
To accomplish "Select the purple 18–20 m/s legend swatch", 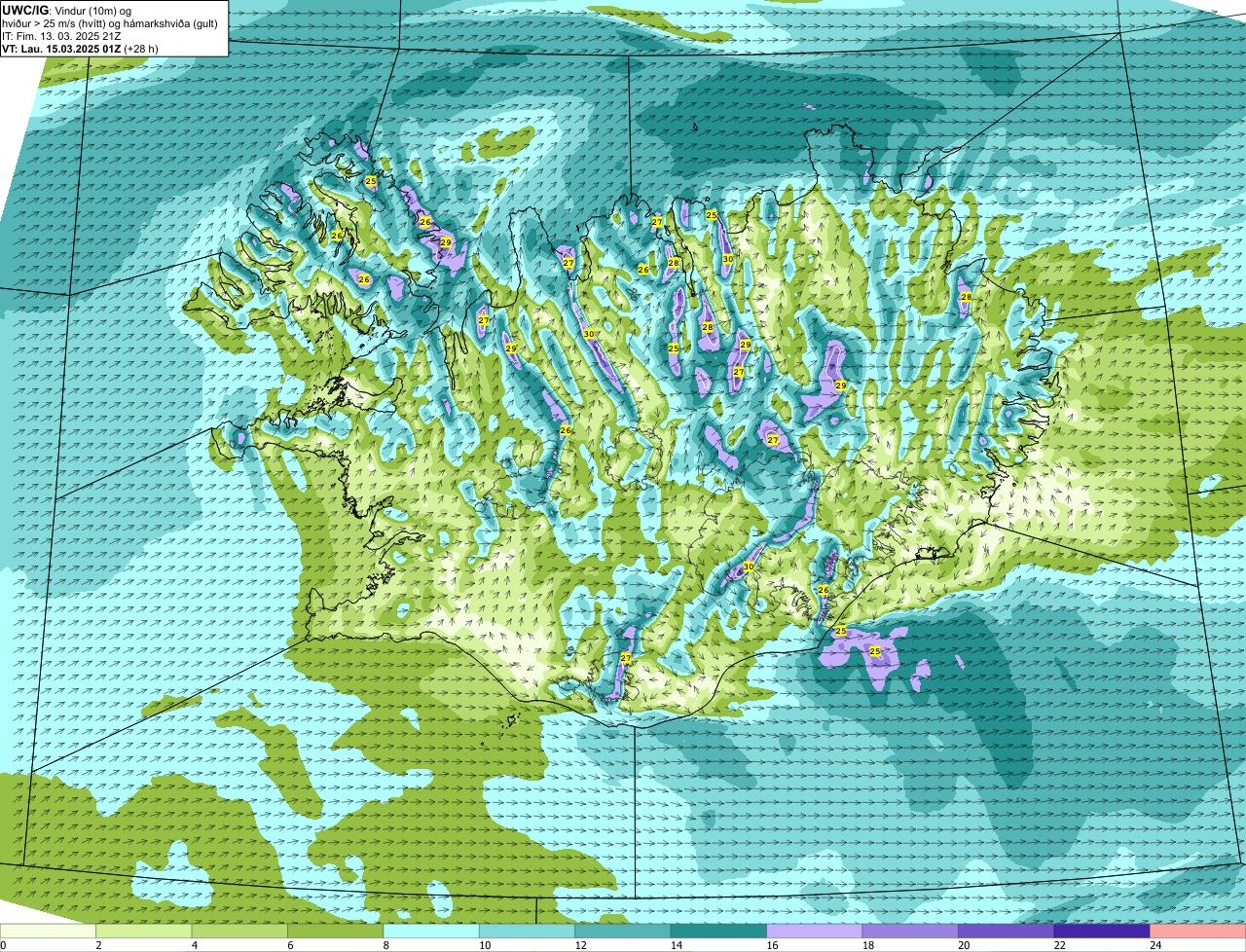I will [x=911, y=932].
